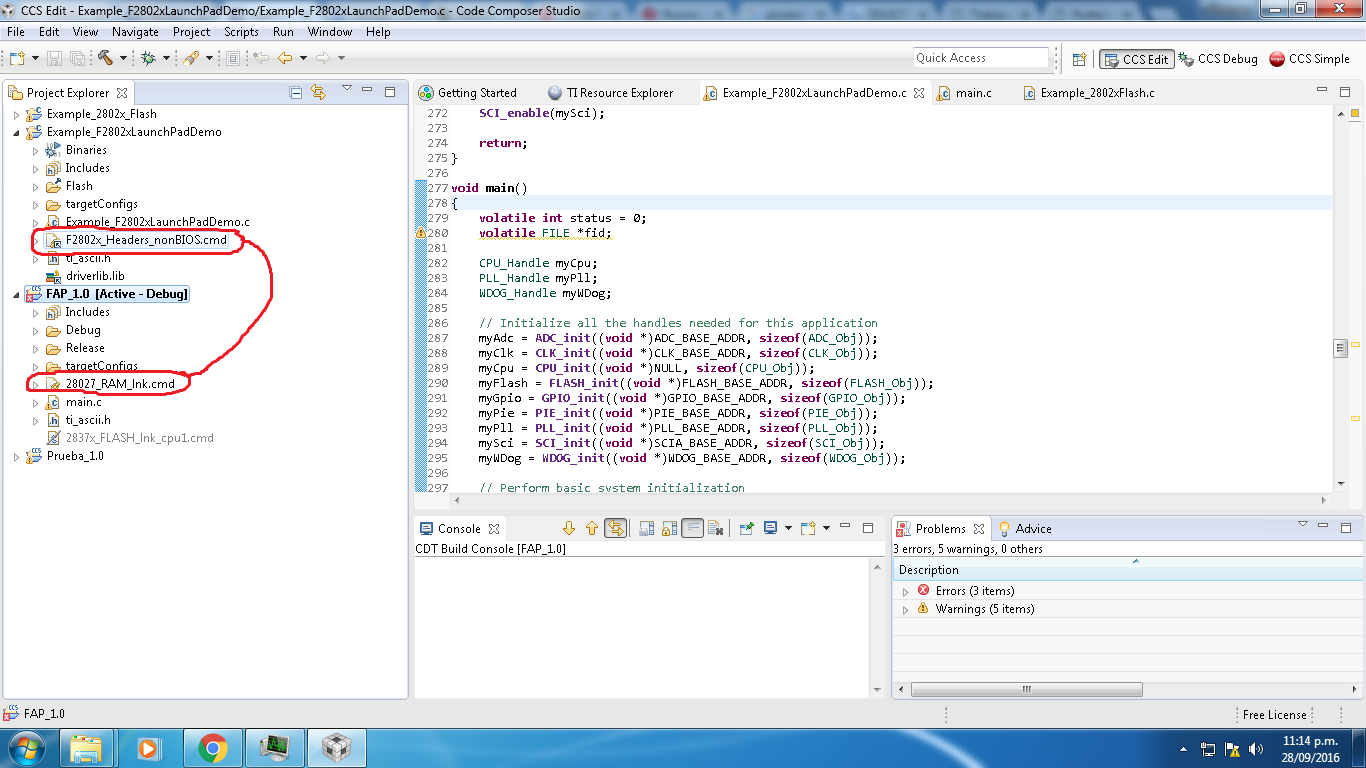Click the Build hammer icon

[x=104, y=59]
